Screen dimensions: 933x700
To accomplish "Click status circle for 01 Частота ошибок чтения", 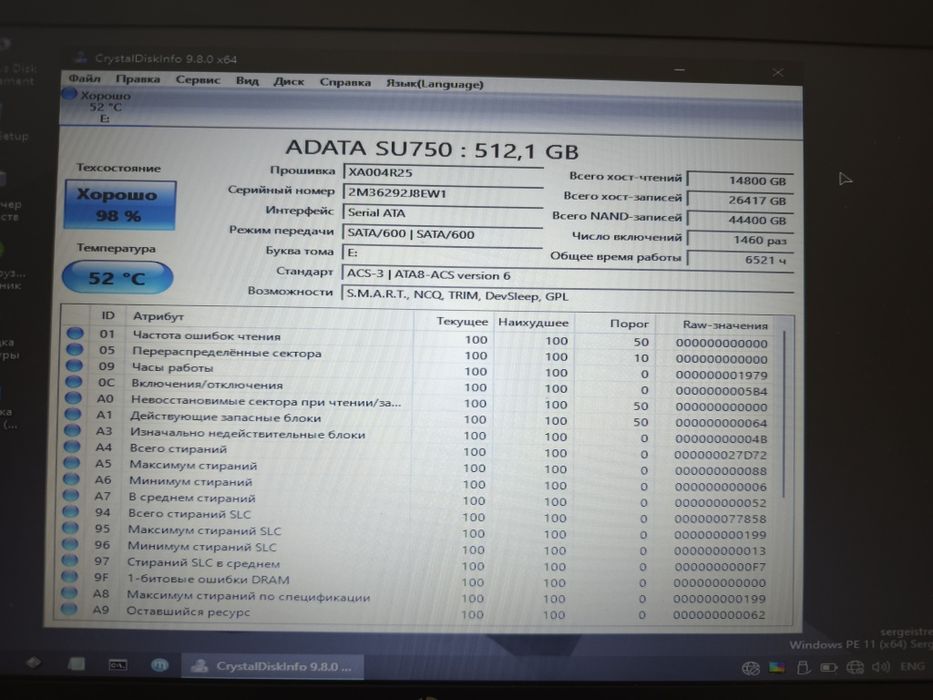I will 75,333.
